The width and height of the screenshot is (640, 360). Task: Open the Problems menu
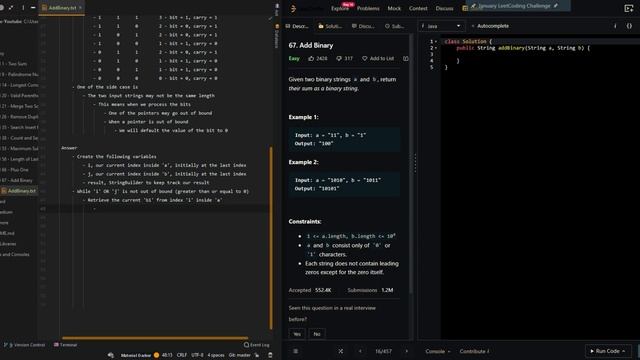[368, 8]
